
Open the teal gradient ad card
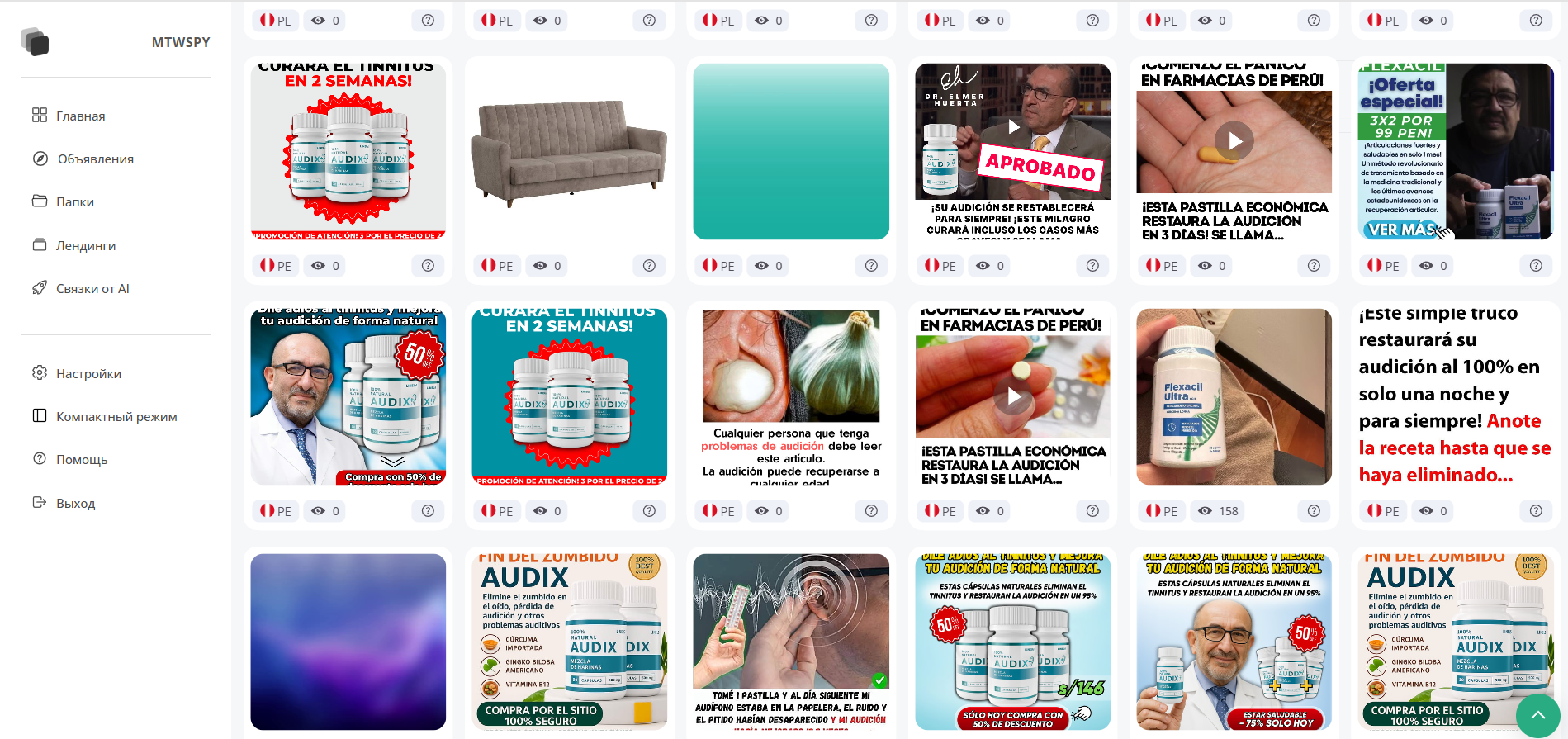click(791, 152)
